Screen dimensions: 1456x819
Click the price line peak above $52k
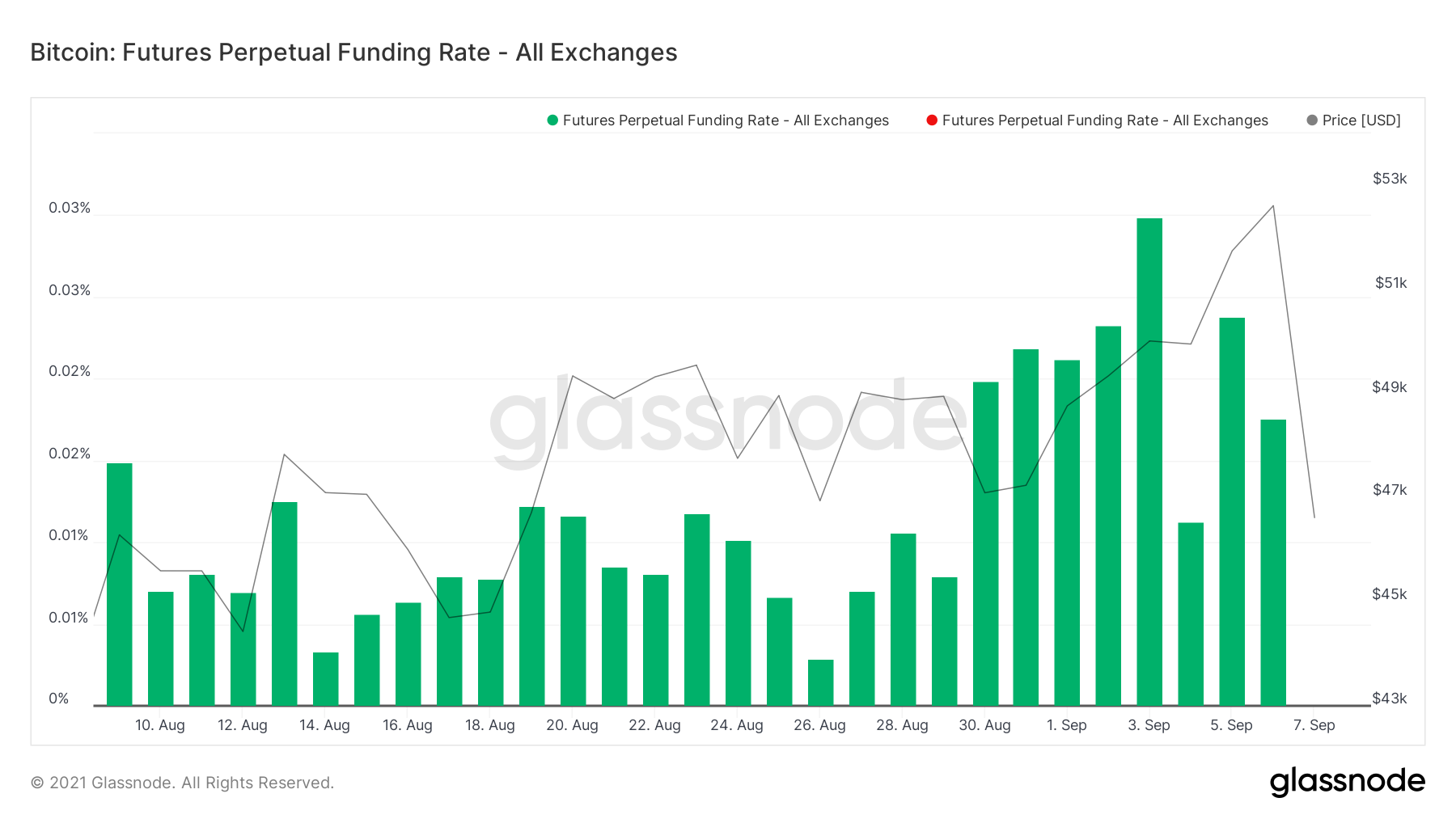pyautogui.click(x=1273, y=206)
